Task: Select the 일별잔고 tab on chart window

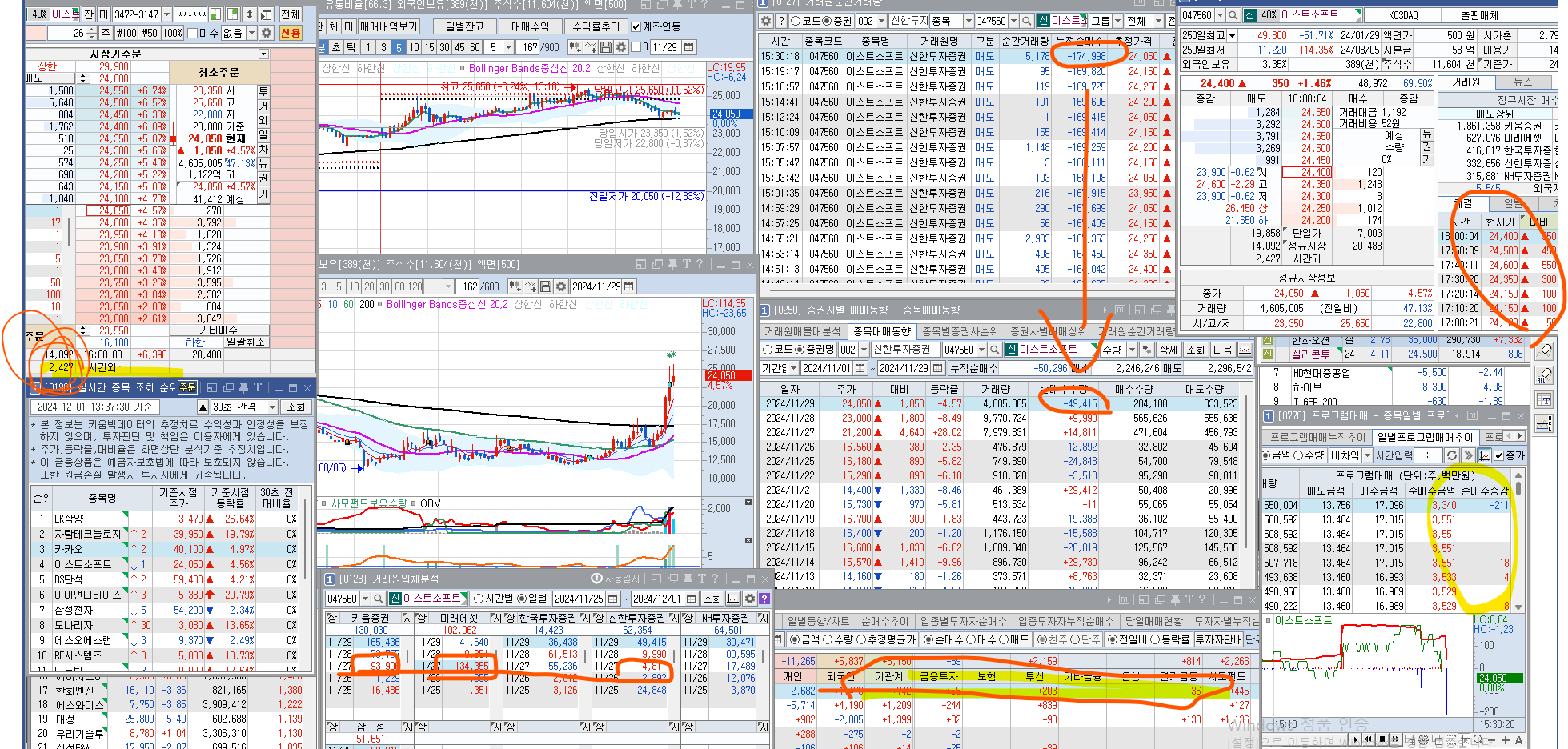Action: coord(464,26)
